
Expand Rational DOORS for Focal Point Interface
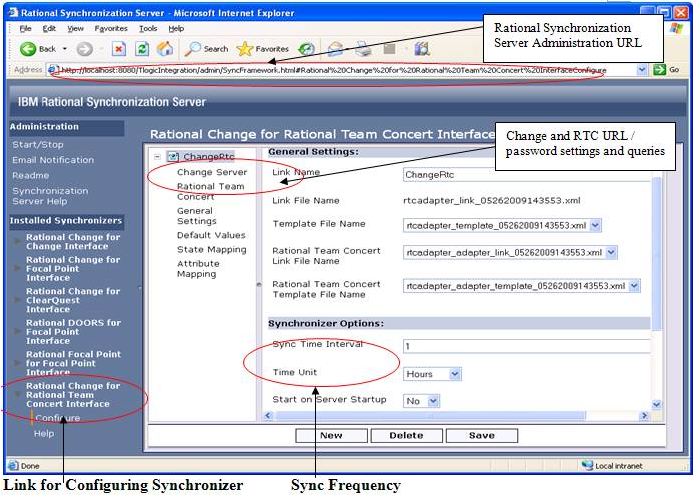click(17, 331)
